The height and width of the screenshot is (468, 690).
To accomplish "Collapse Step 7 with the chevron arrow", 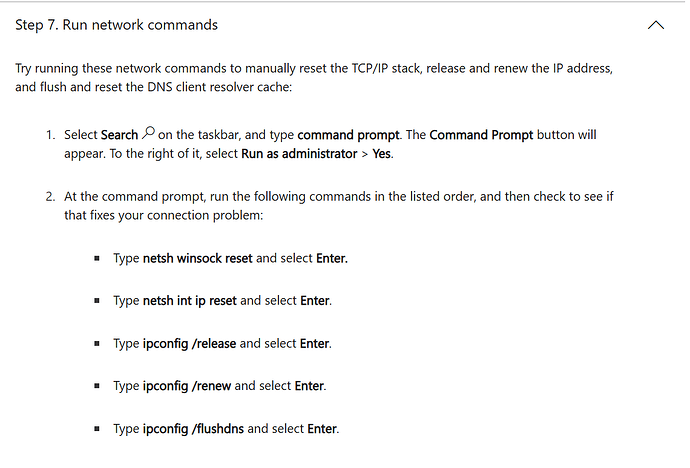I will point(656,25).
